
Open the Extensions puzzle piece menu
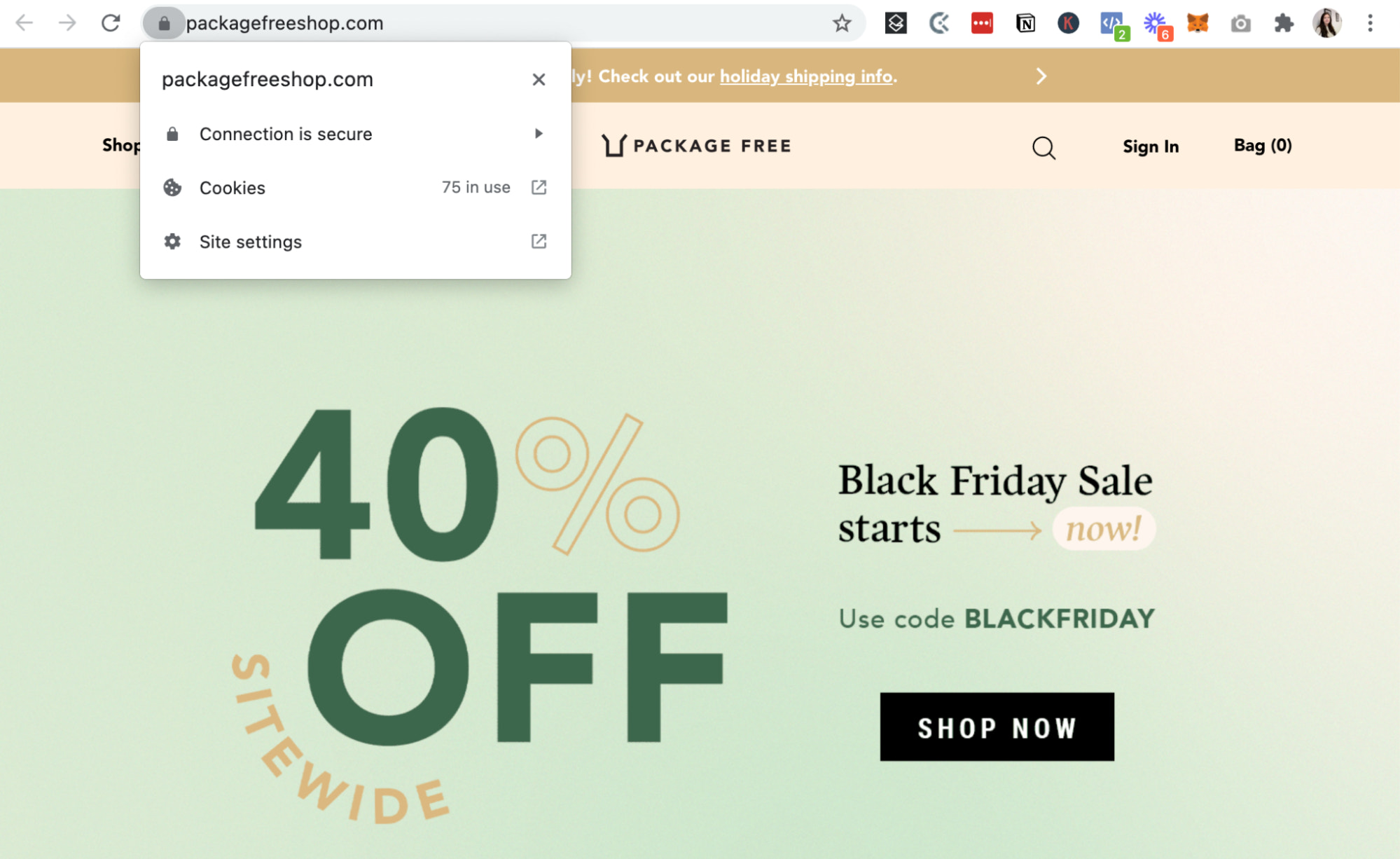(1284, 23)
